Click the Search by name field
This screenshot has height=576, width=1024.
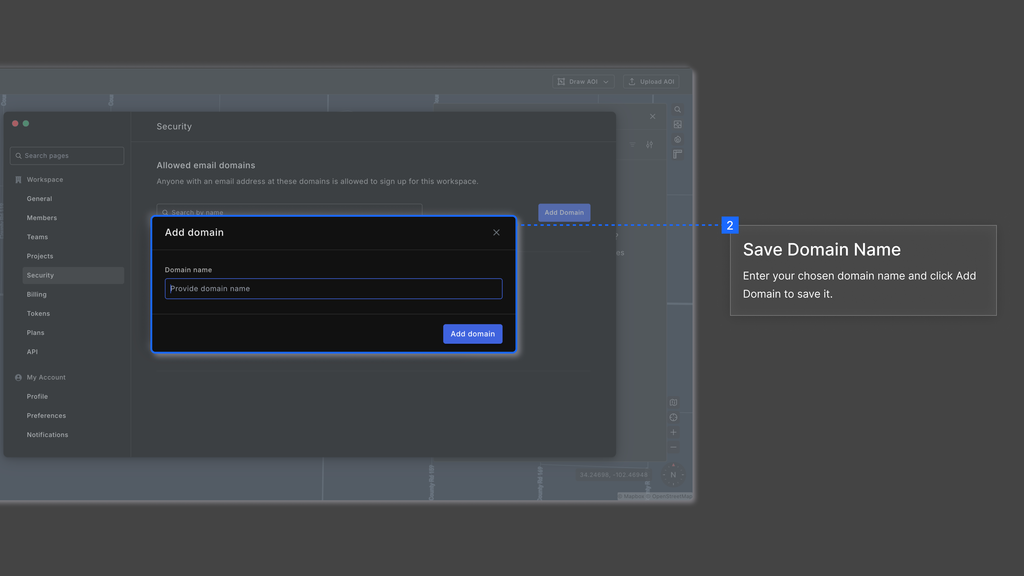pyautogui.click(x=289, y=211)
